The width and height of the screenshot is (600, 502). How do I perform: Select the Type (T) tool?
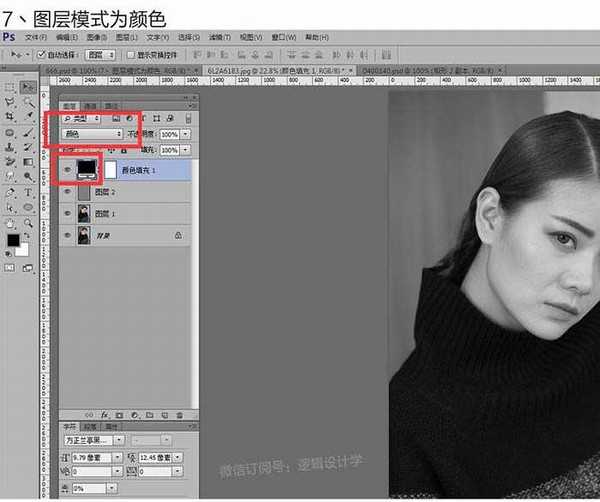click(27, 192)
